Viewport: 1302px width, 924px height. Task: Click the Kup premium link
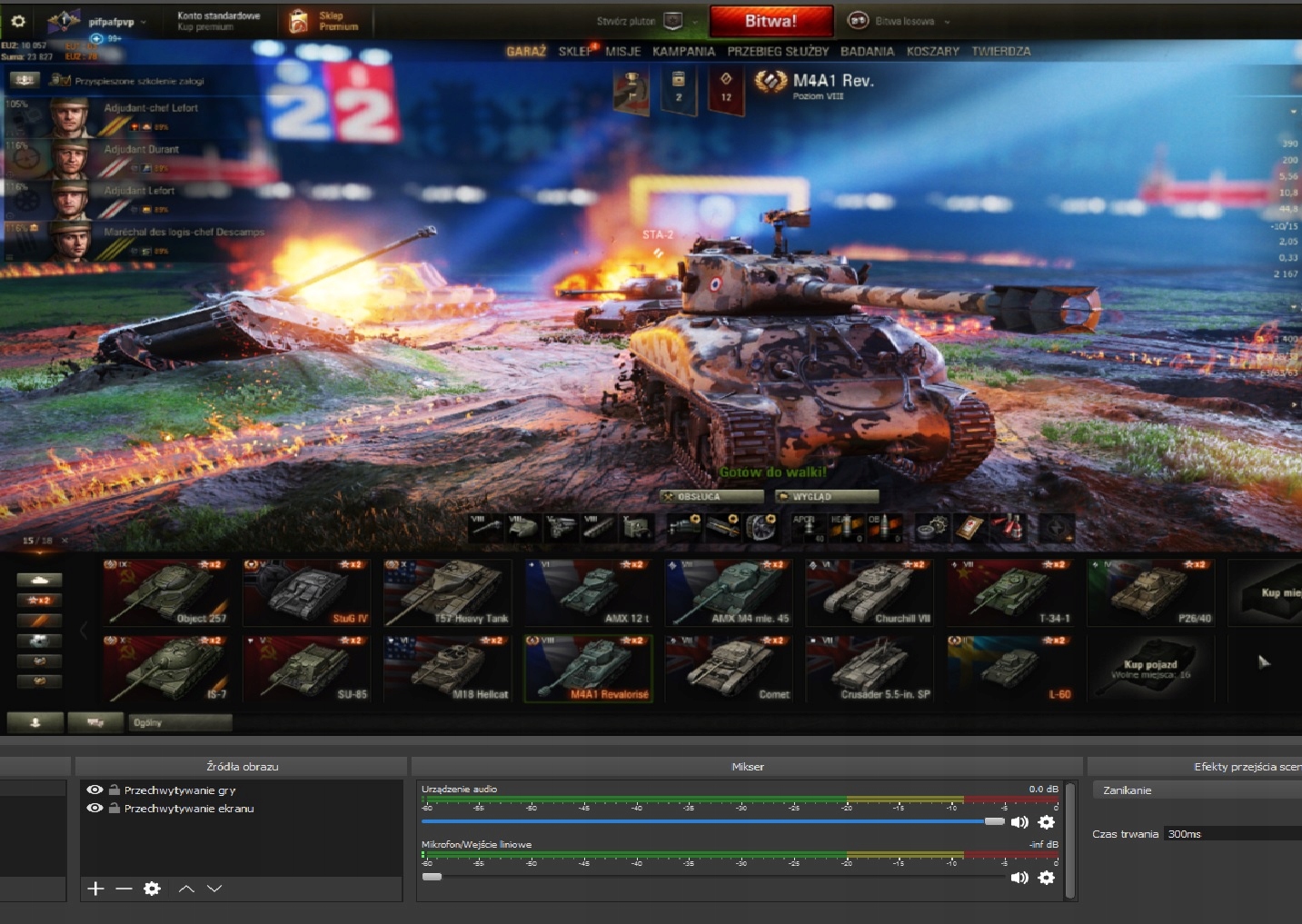[x=205, y=27]
